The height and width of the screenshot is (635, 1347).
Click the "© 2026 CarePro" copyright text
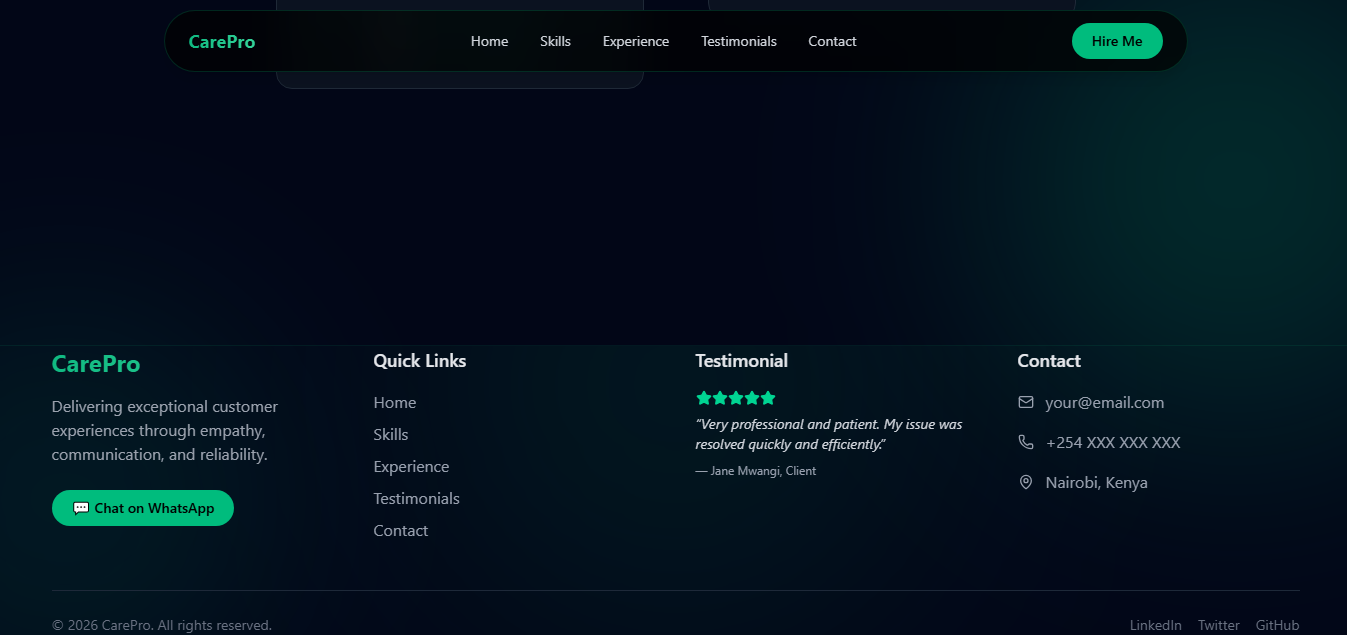coord(162,625)
